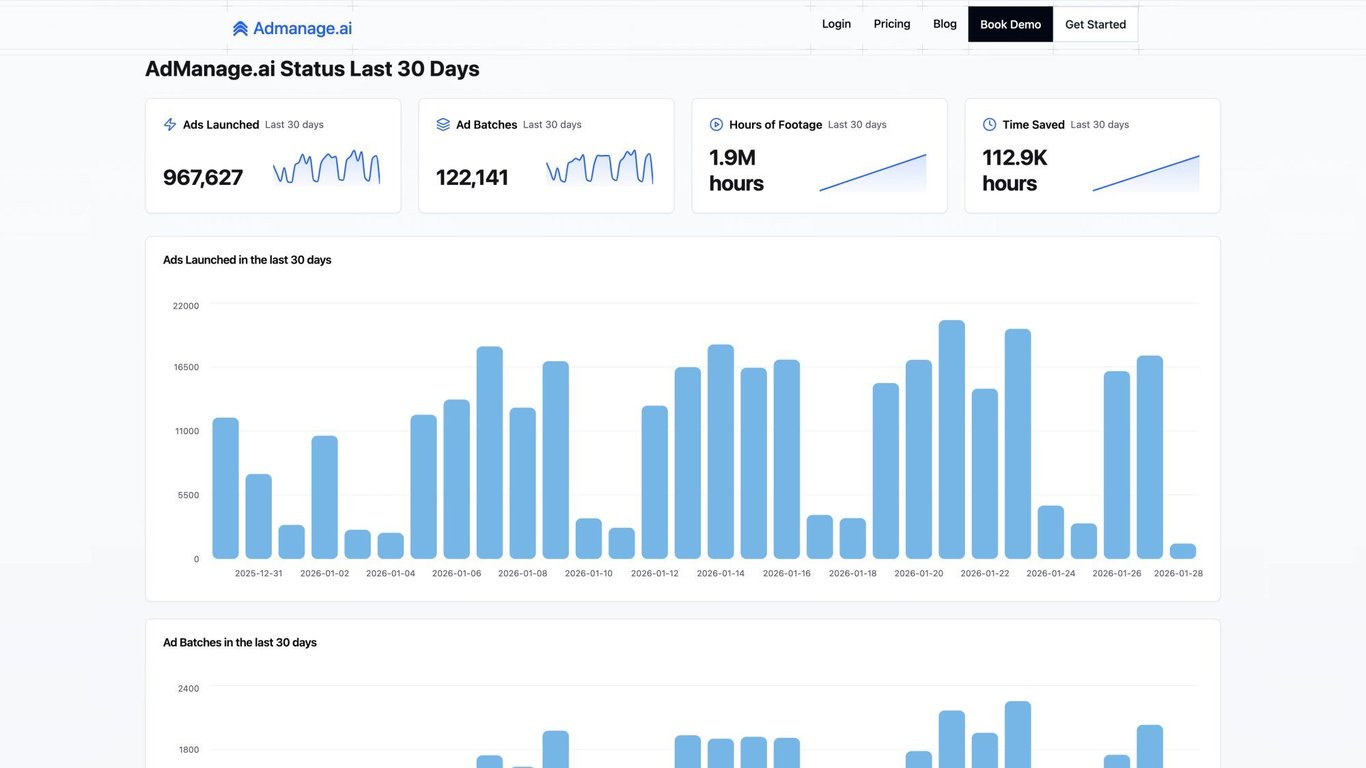Click the Admanage.ai logo icon
The width and height of the screenshot is (1366, 768).
click(x=240, y=28)
